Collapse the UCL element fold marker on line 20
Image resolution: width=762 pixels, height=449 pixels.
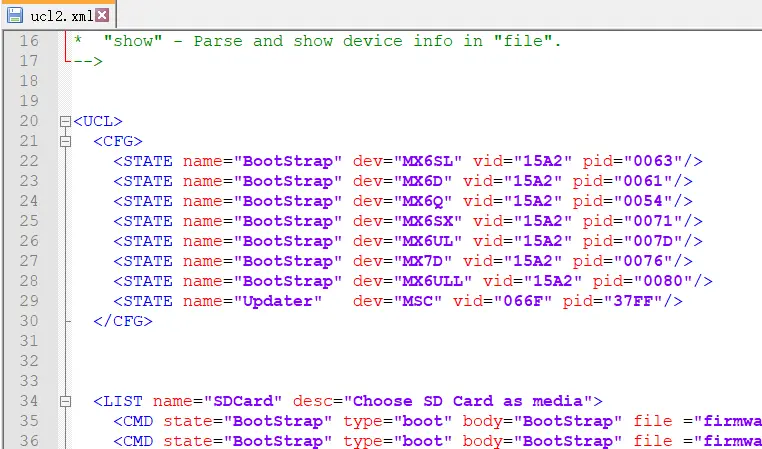(65, 121)
